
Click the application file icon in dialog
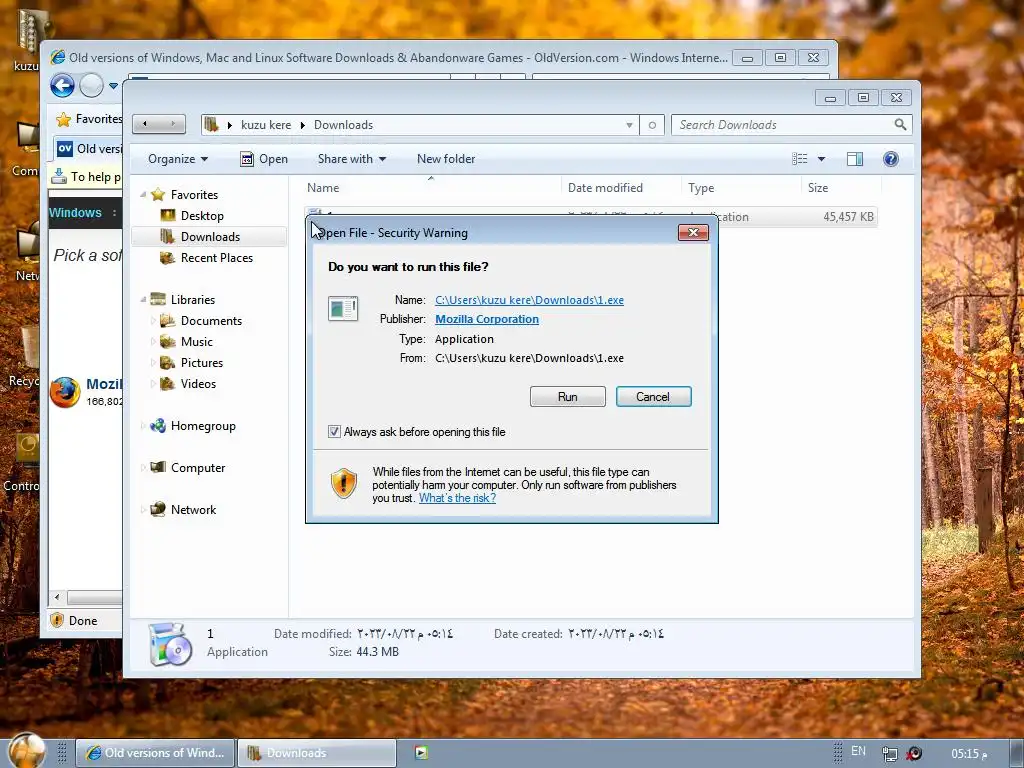tap(343, 308)
